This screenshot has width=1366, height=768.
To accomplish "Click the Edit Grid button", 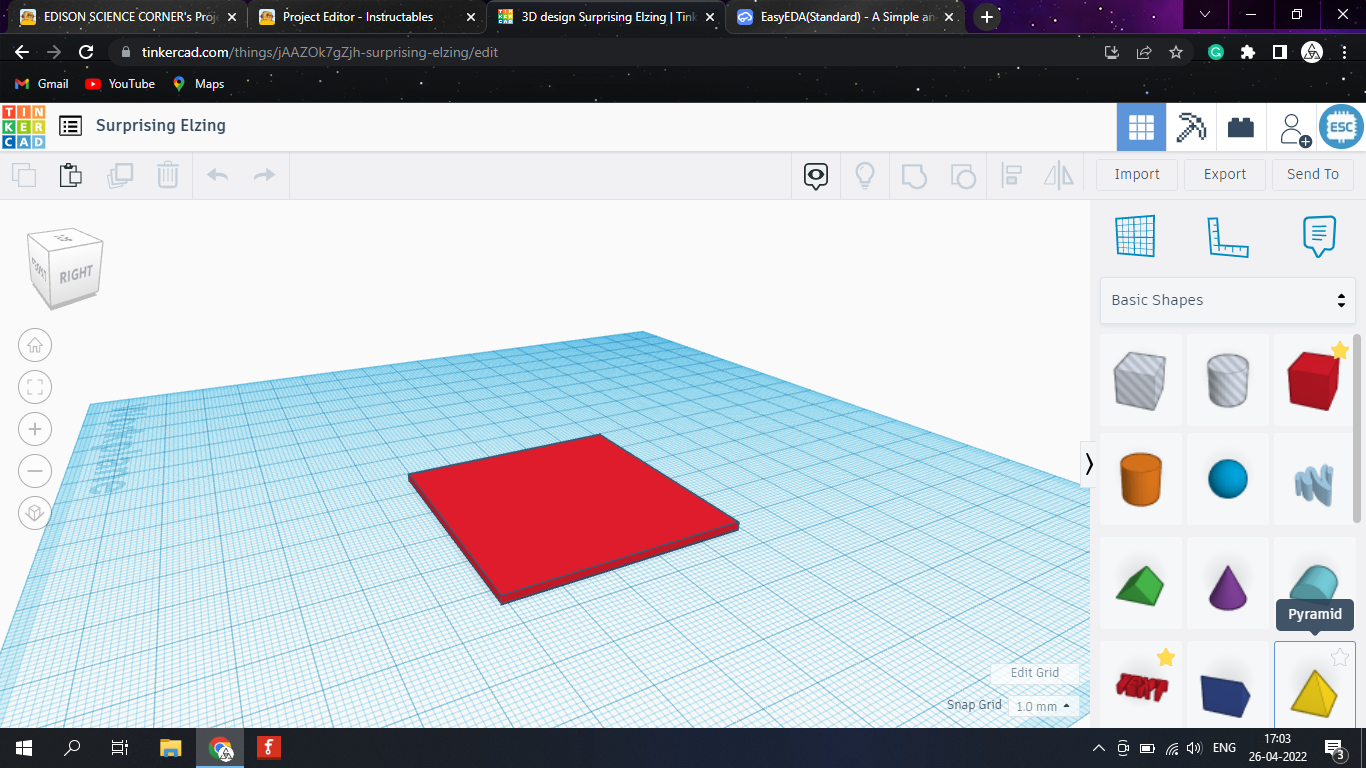I will point(1035,673).
